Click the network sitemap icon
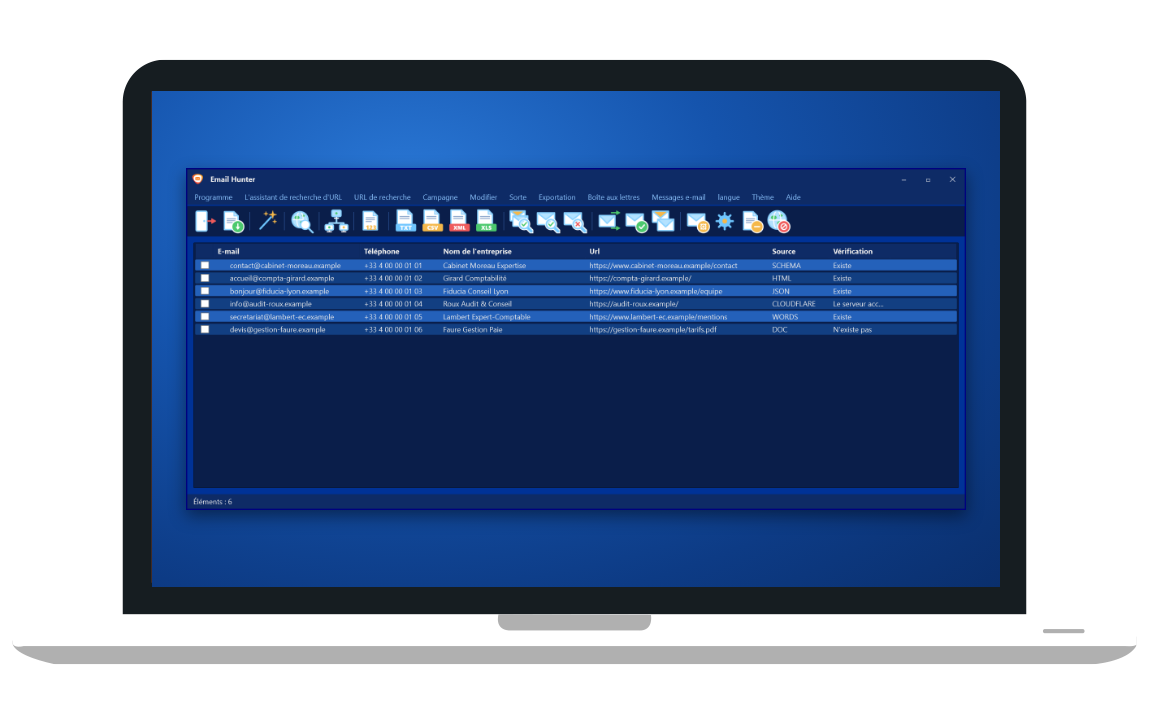The width and height of the screenshot is (1149, 724). pyautogui.click(x=336, y=221)
